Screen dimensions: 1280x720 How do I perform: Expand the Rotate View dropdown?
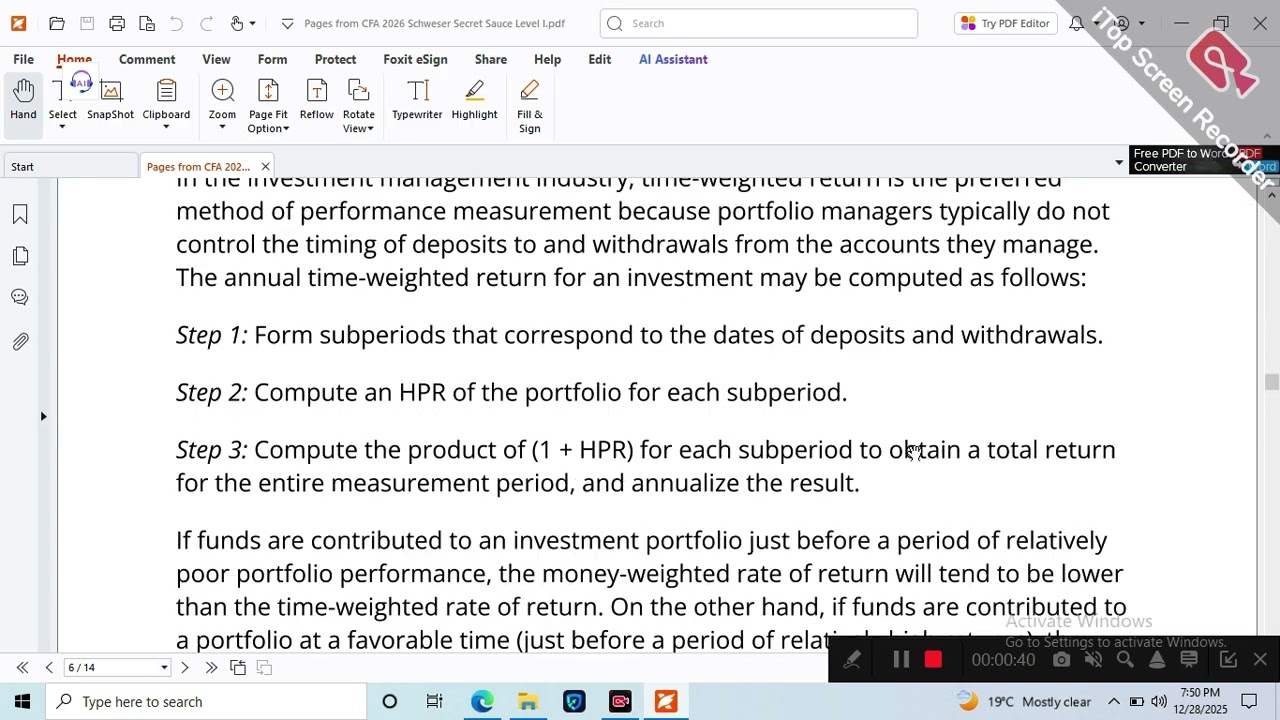click(x=370, y=129)
